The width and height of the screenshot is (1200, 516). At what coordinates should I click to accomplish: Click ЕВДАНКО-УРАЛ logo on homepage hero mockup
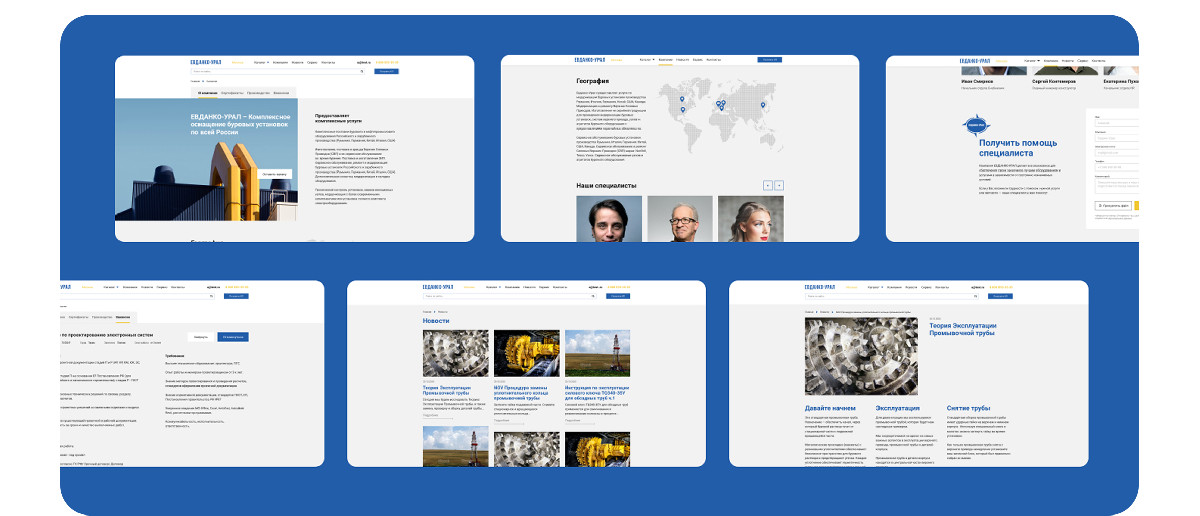click(205, 62)
